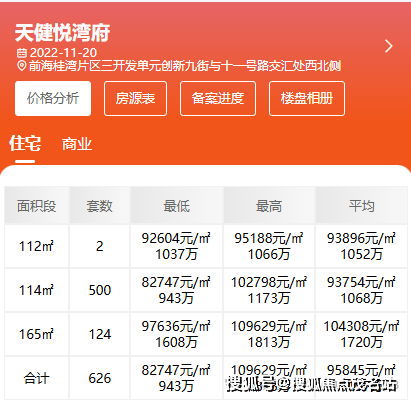
Task: Click the address text starting with 前海桂湾片区
Action: tap(185, 66)
